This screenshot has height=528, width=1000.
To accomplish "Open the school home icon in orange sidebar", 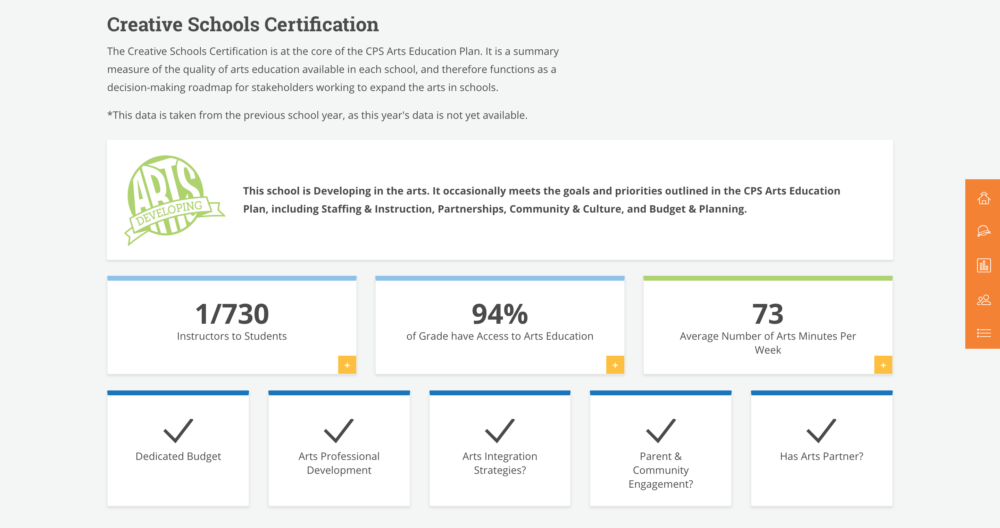I will click(983, 198).
